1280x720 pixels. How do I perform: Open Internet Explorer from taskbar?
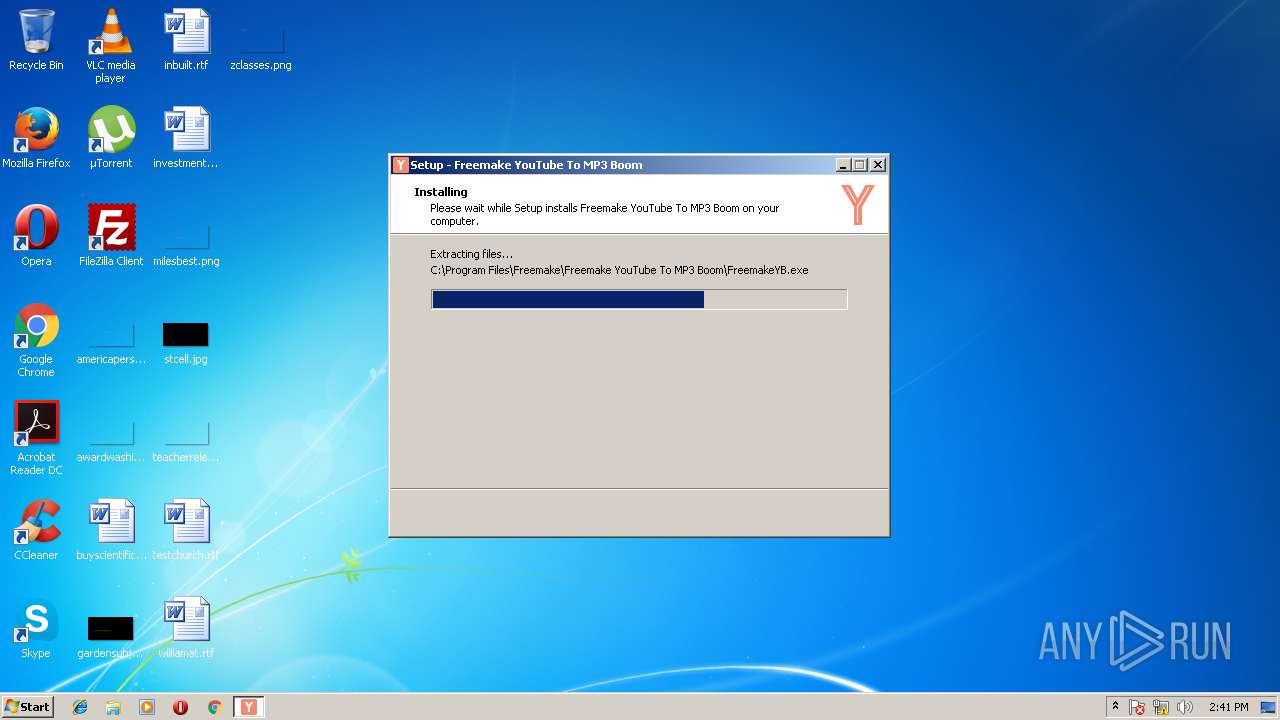(80, 707)
